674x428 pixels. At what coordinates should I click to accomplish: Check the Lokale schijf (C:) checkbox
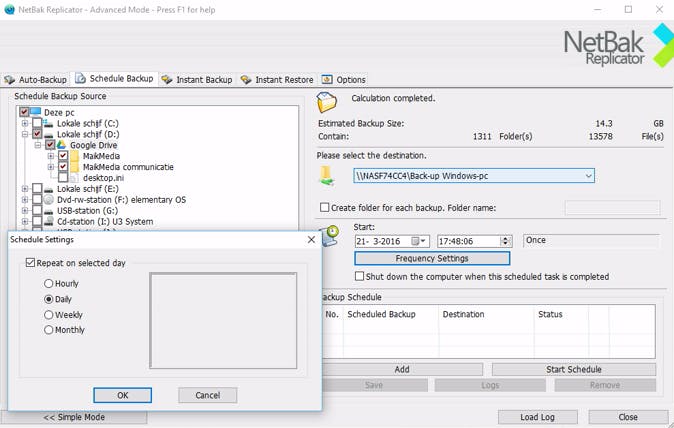coord(37,123)
